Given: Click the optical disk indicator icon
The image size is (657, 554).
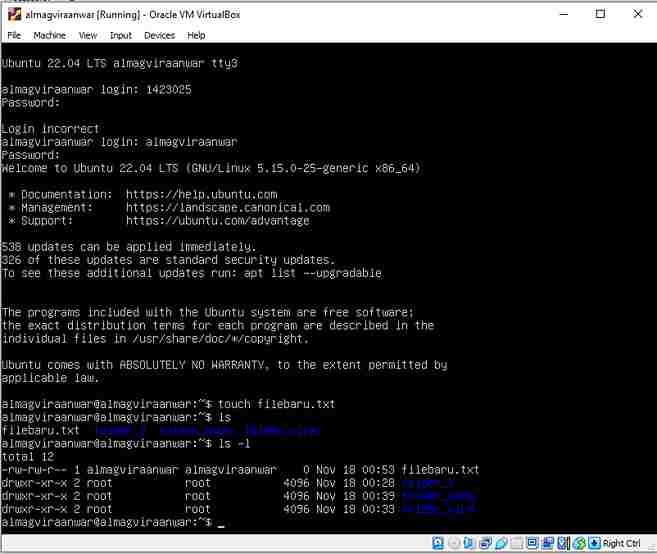Looking at the screenshot, I should pos(455,543).
